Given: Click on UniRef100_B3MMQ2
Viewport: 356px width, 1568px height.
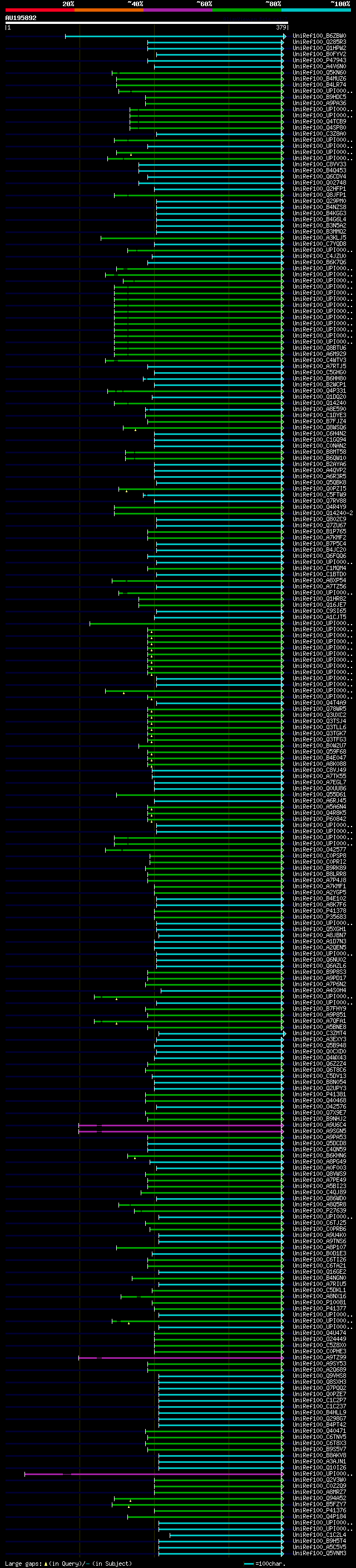Looking at the screenshot, I should click(x=319, y=231).
